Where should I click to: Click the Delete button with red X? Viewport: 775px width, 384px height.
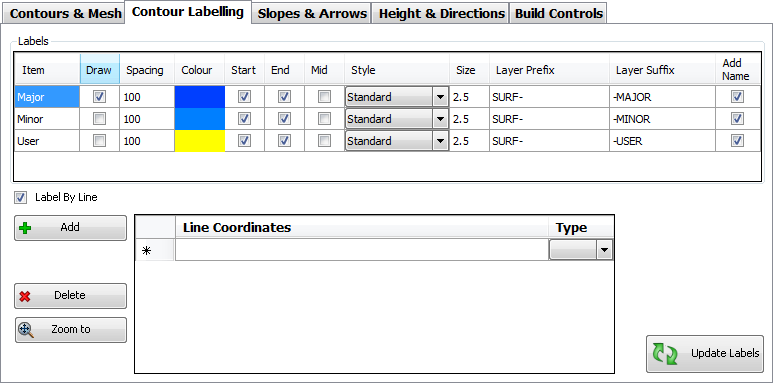(x=70, y=296)
